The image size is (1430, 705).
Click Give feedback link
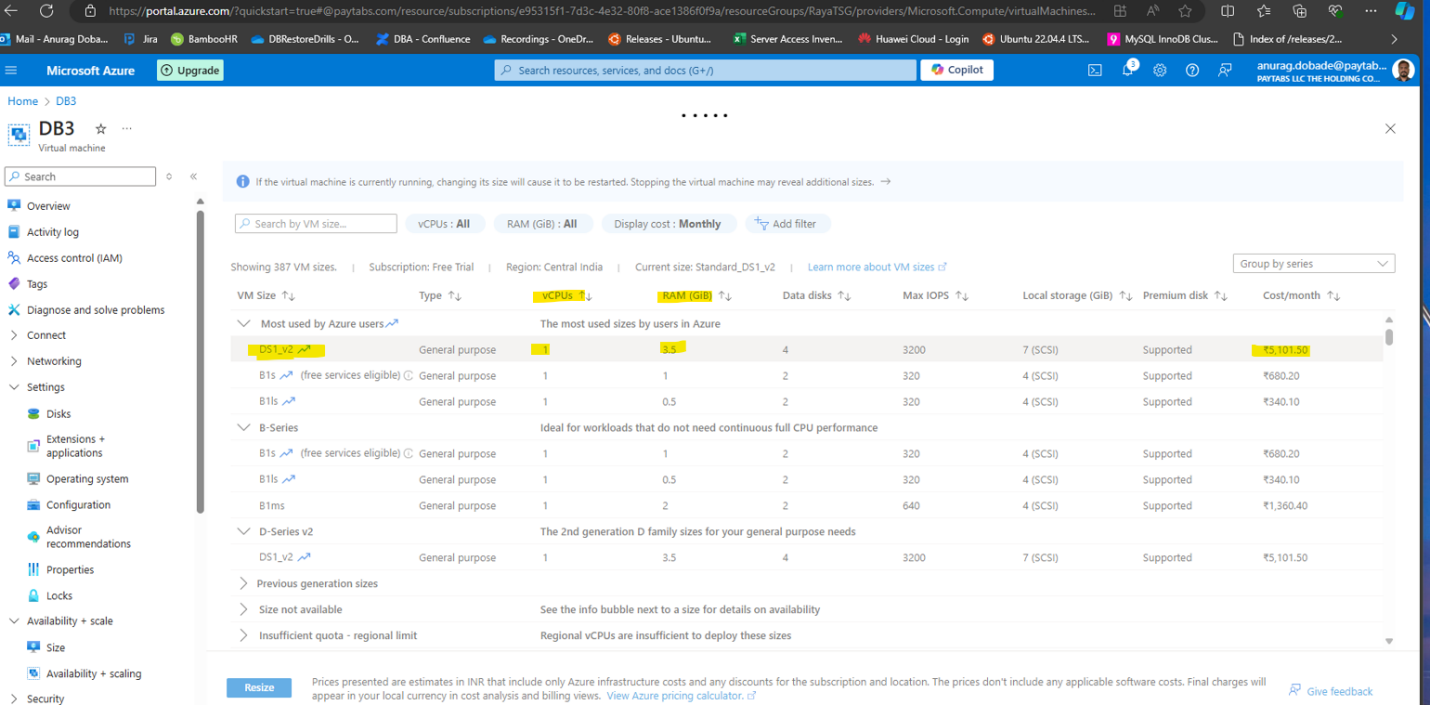point(1331,691)
